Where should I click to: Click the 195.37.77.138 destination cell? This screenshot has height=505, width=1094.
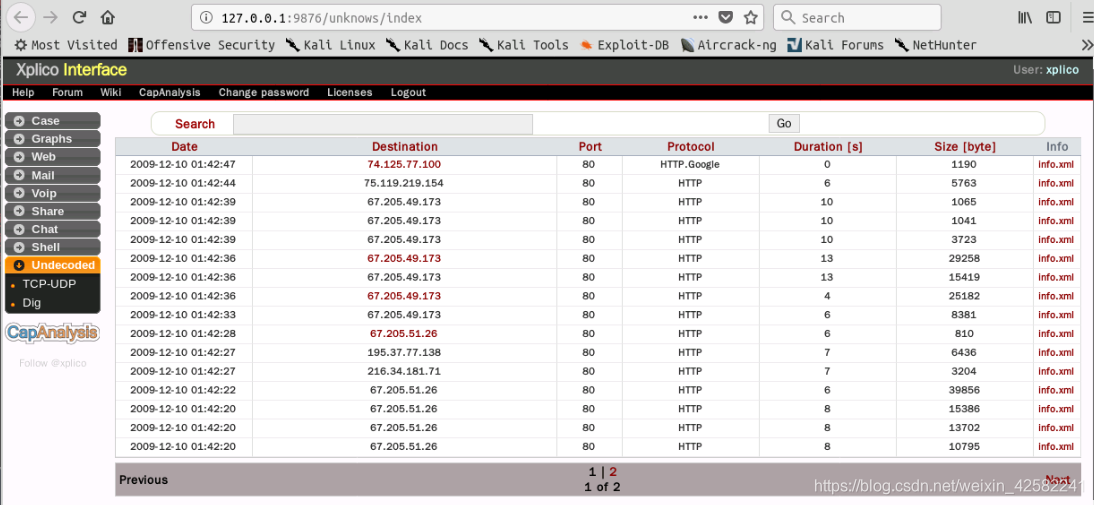(x=404, y=352)
